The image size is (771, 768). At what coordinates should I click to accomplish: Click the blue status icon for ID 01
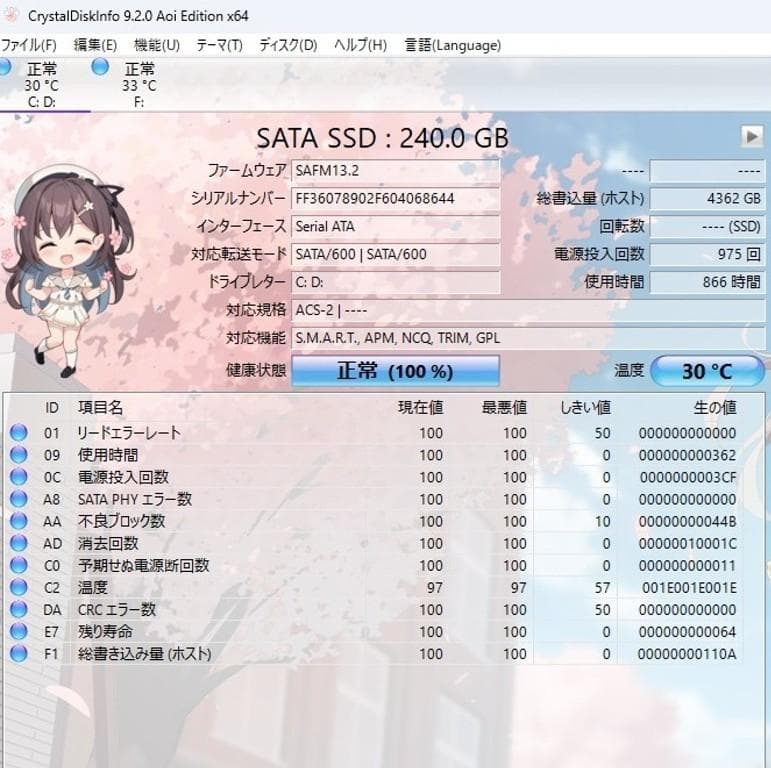pos(19,433)
